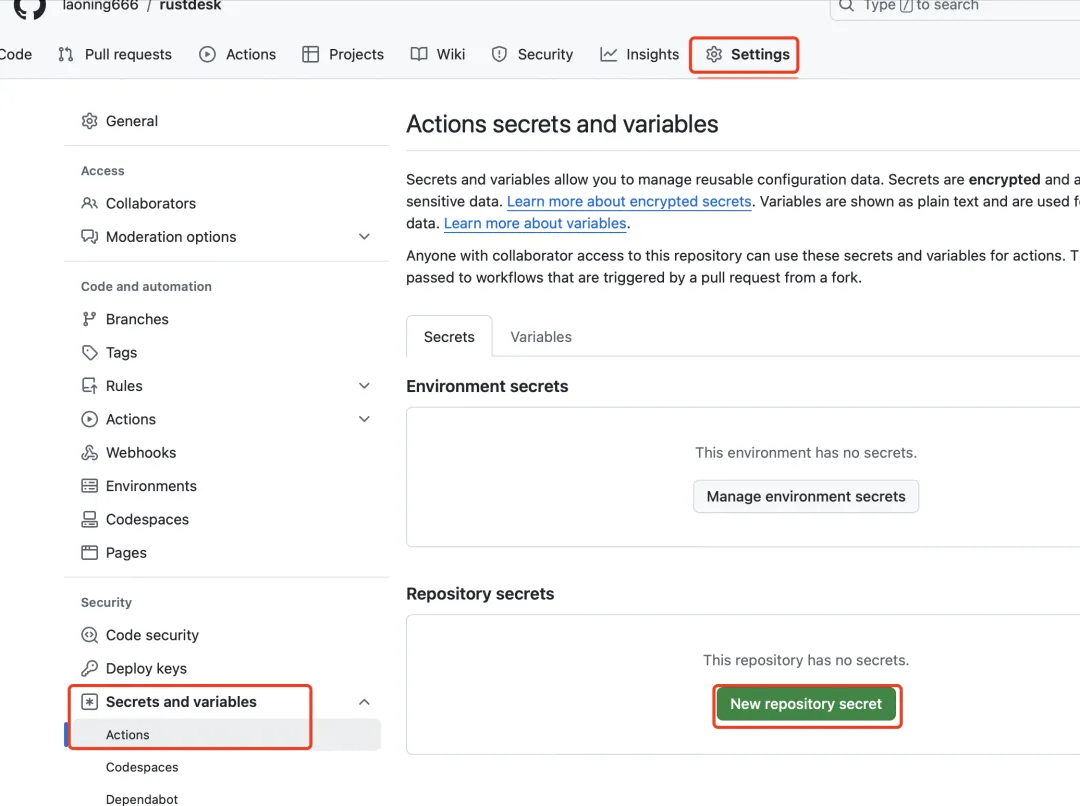This screenshot has width=1080, height=806.
Task: Select Dependabot under Secrets and variables
Action: click(142, 798)
